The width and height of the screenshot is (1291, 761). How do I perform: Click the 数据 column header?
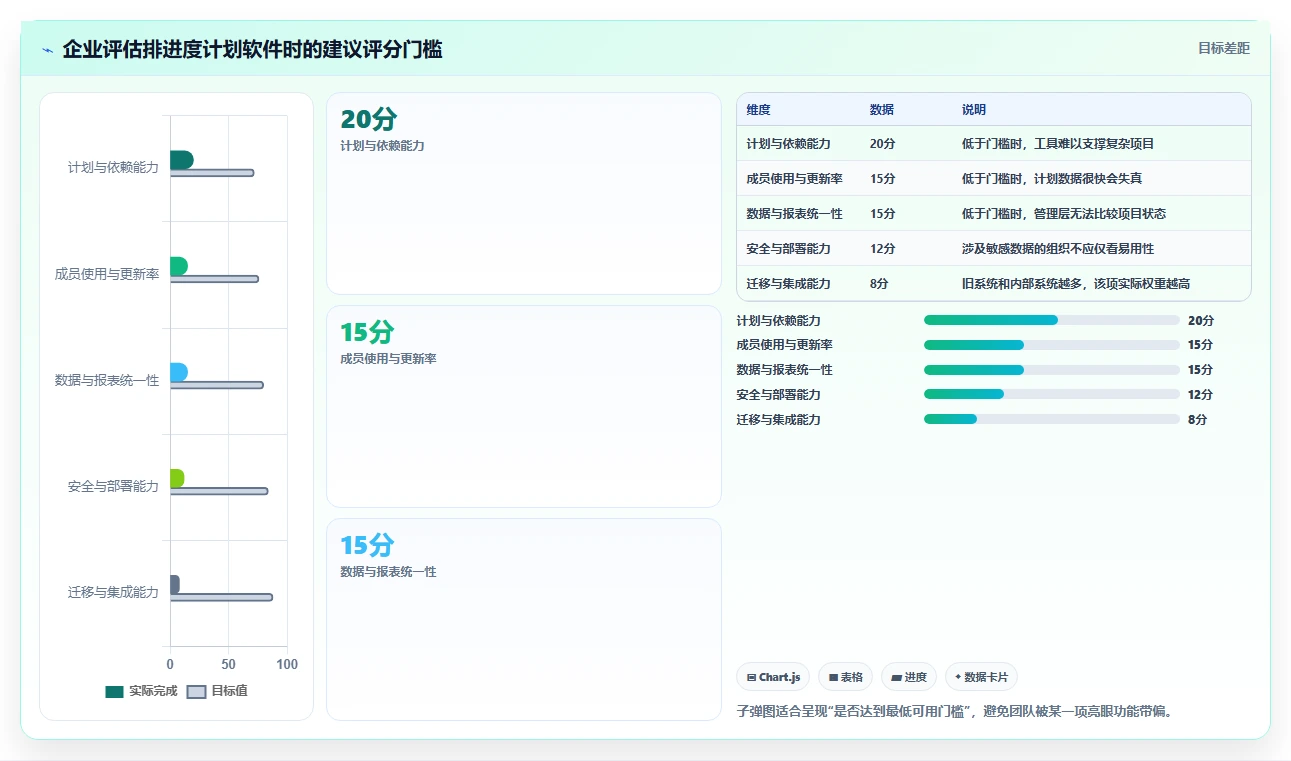coord(882,110)
